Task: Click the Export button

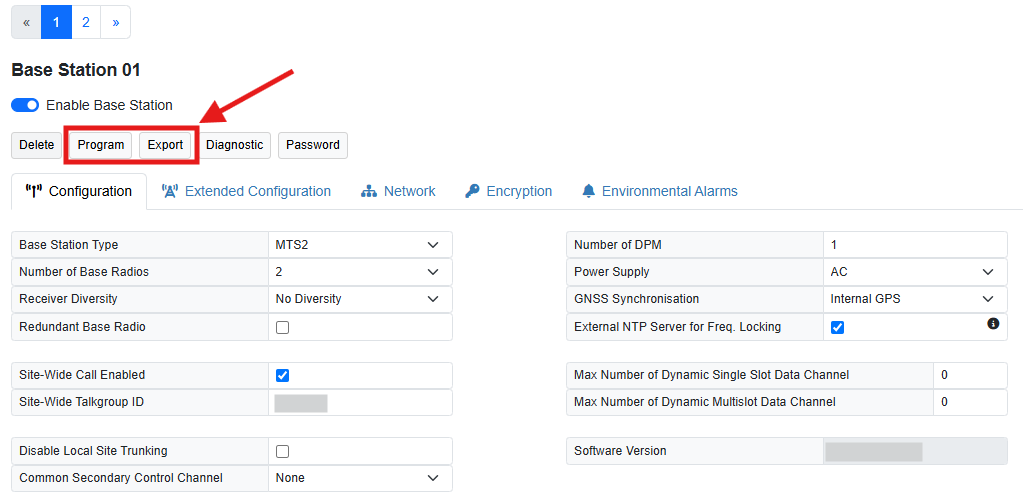Action: coord(165,145)
